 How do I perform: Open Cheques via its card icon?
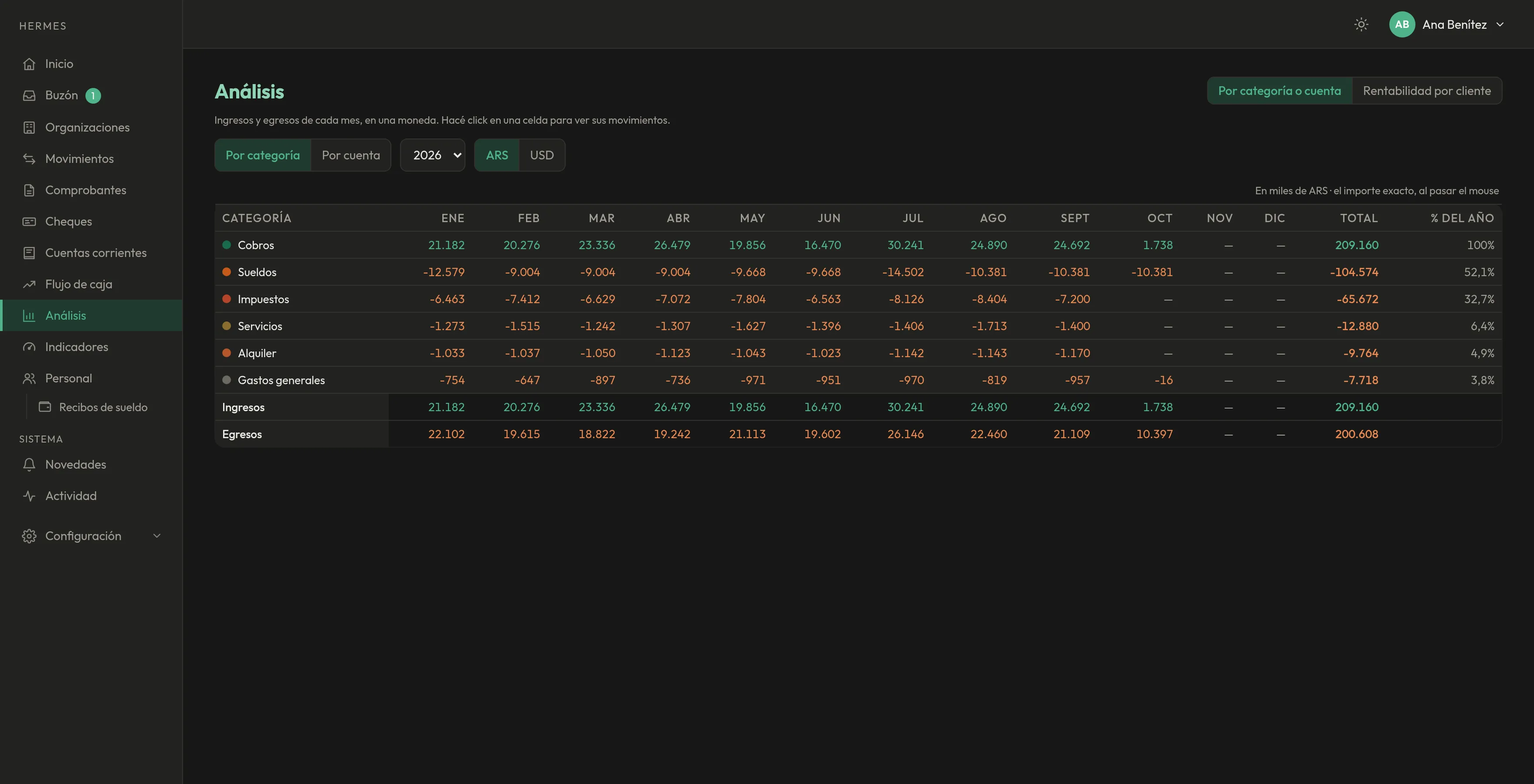pyautogui.click(x=29, y=221)
